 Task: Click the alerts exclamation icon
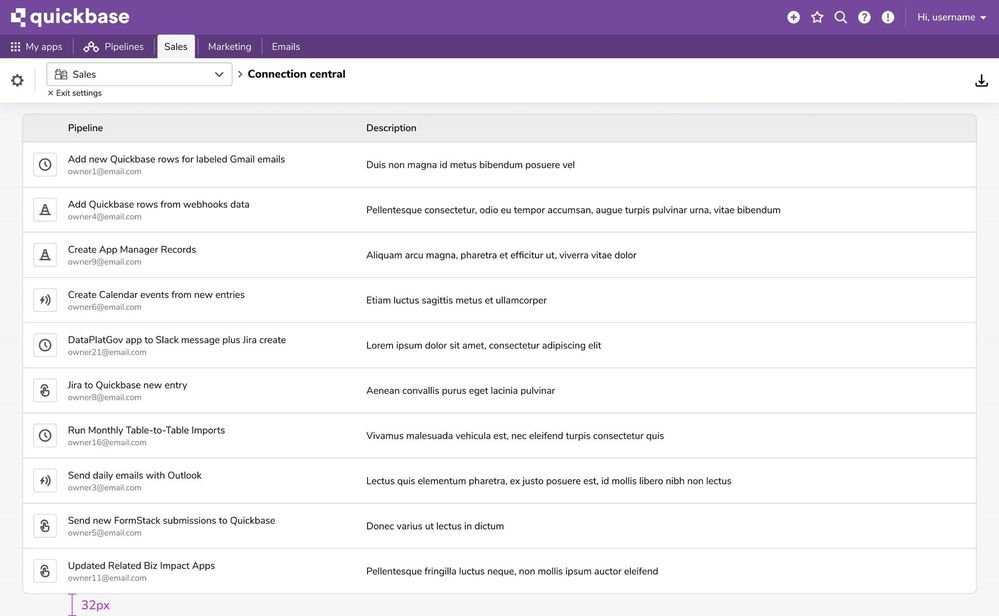(888, 17)
